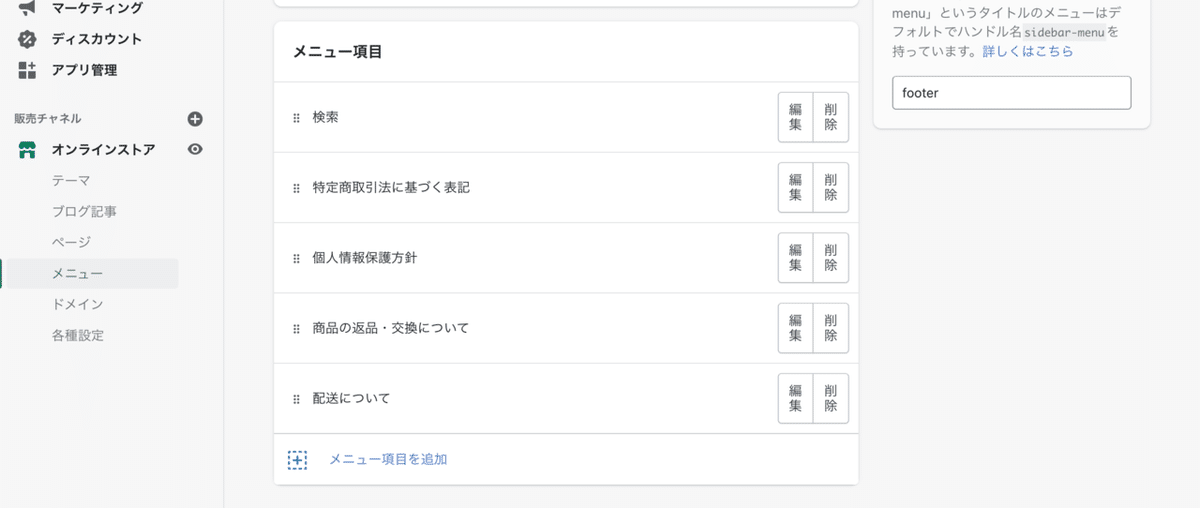The height and width of the screenshot is (508, 1200).
Task: Select ドメイン in the sidebar
Action: (x=78, y=304)
